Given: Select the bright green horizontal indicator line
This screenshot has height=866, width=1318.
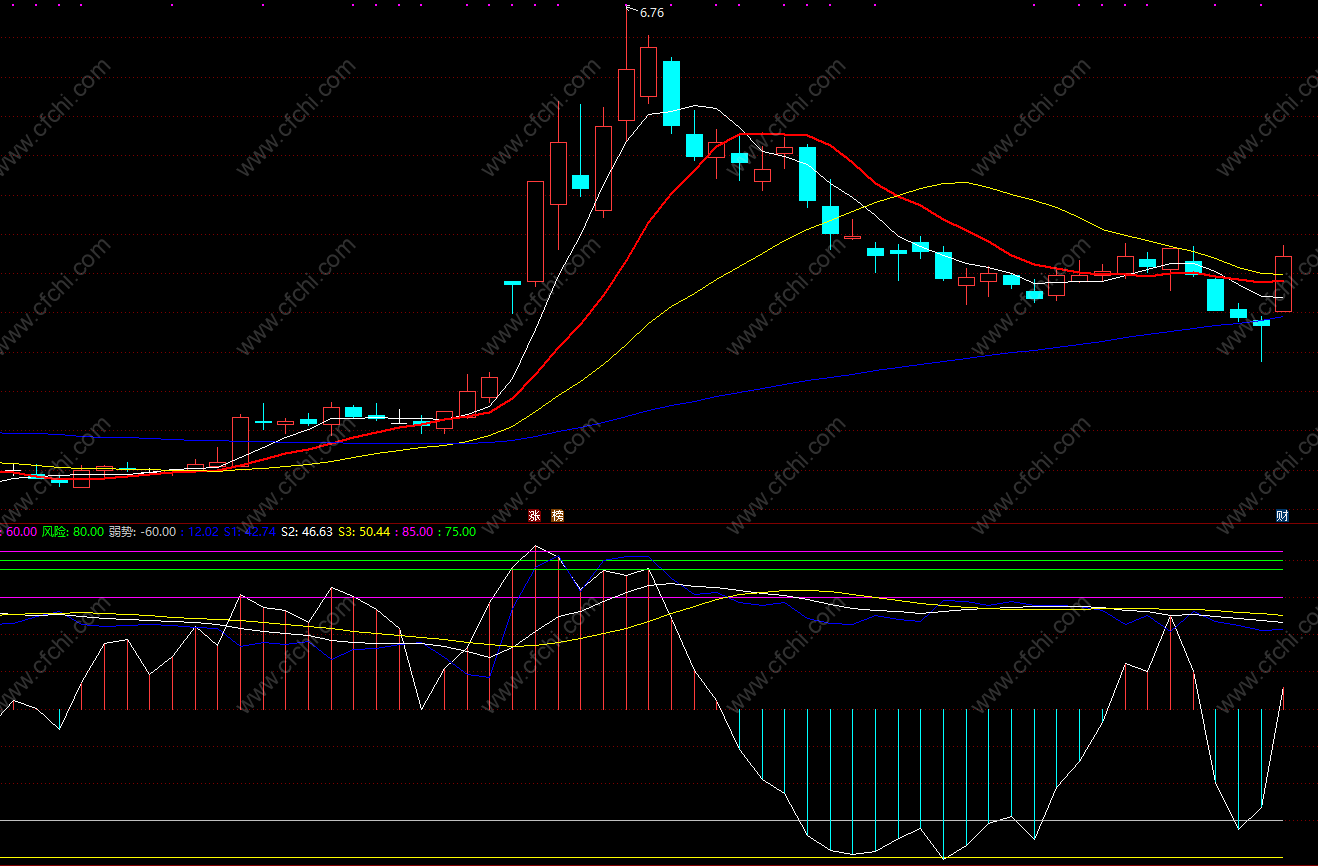Looking at the screenshot, I should pos(640,561).
